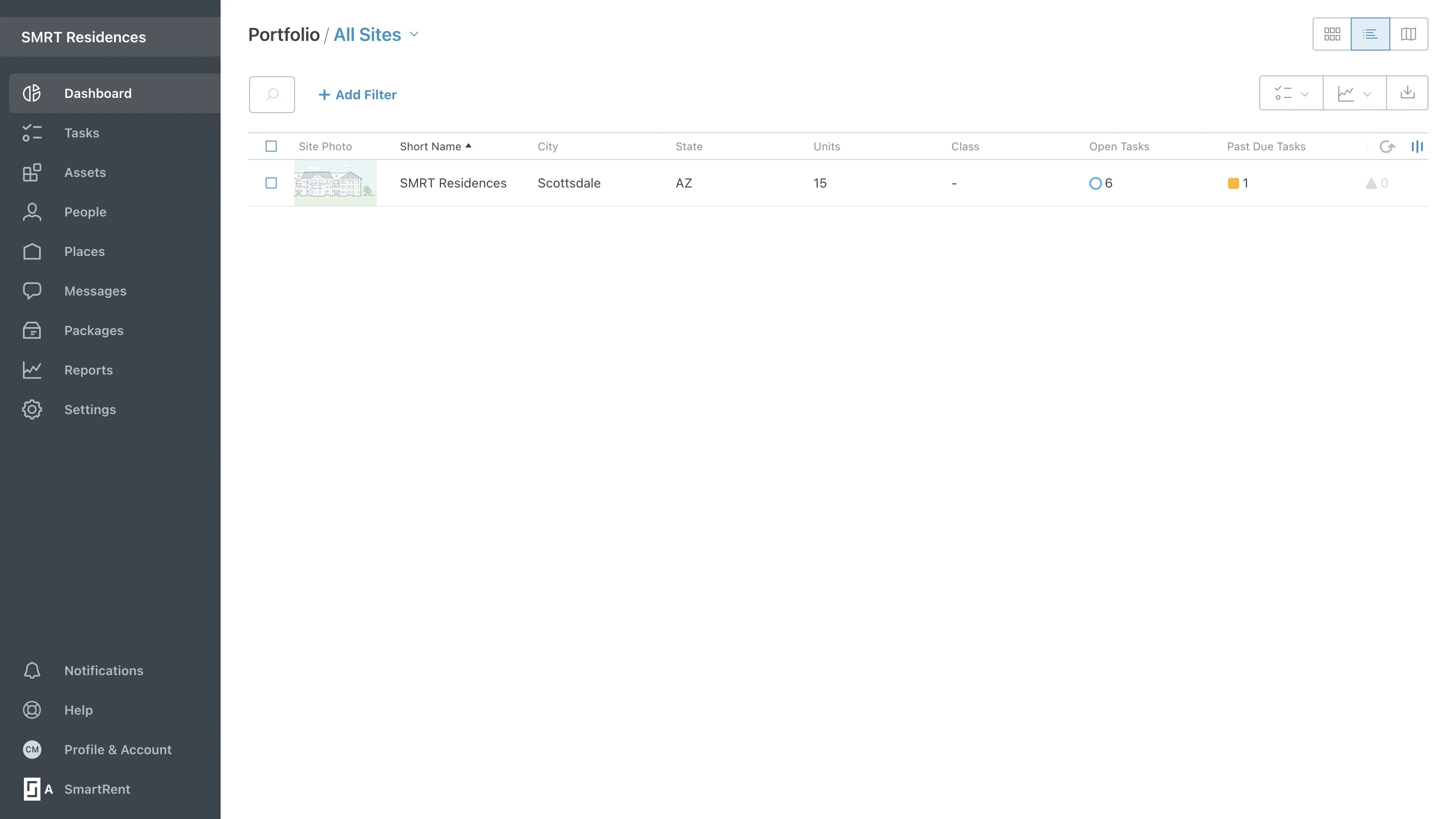Click the SMRT Residences sidebar title
This screenshot has height=819, width=1456.
pyautogui.click(x=84, y=37)
